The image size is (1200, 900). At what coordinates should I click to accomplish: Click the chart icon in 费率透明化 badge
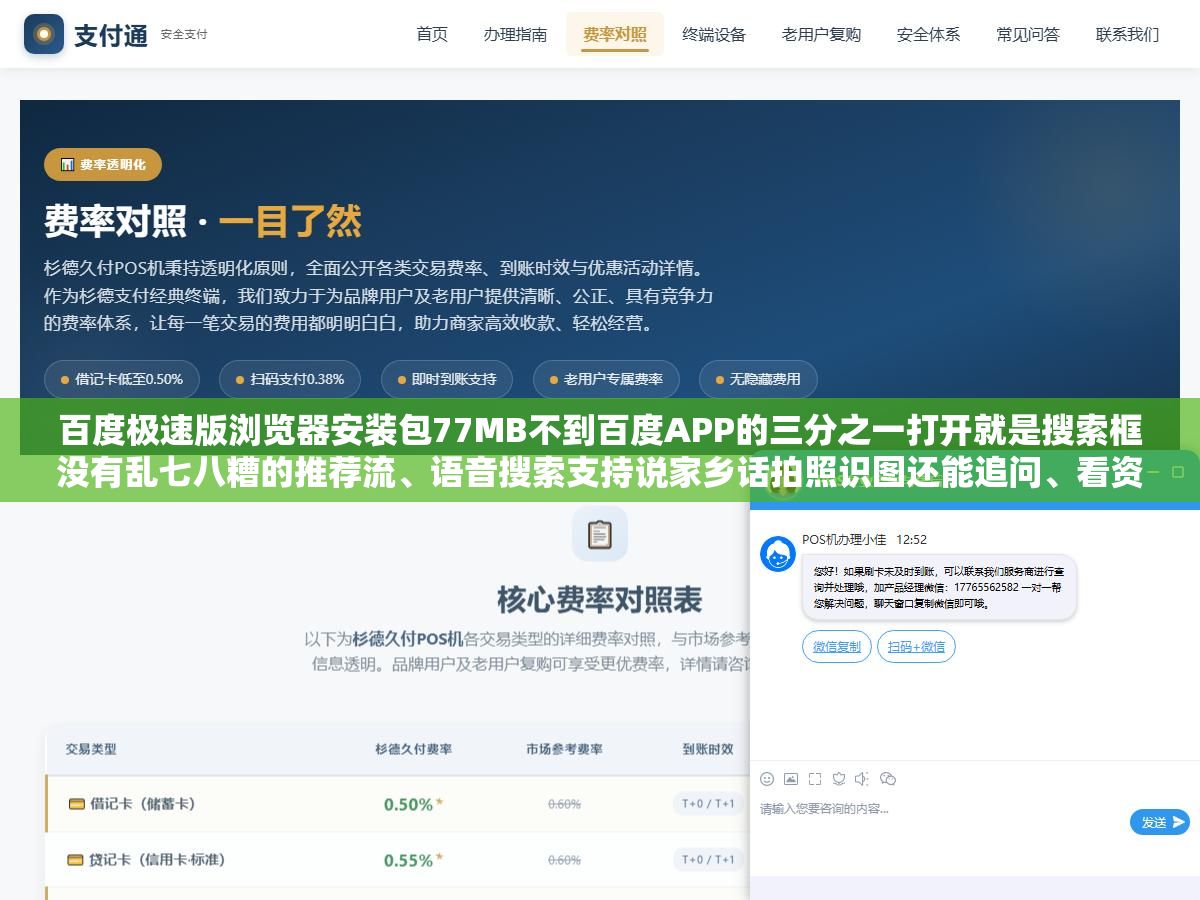pos(67,165)
